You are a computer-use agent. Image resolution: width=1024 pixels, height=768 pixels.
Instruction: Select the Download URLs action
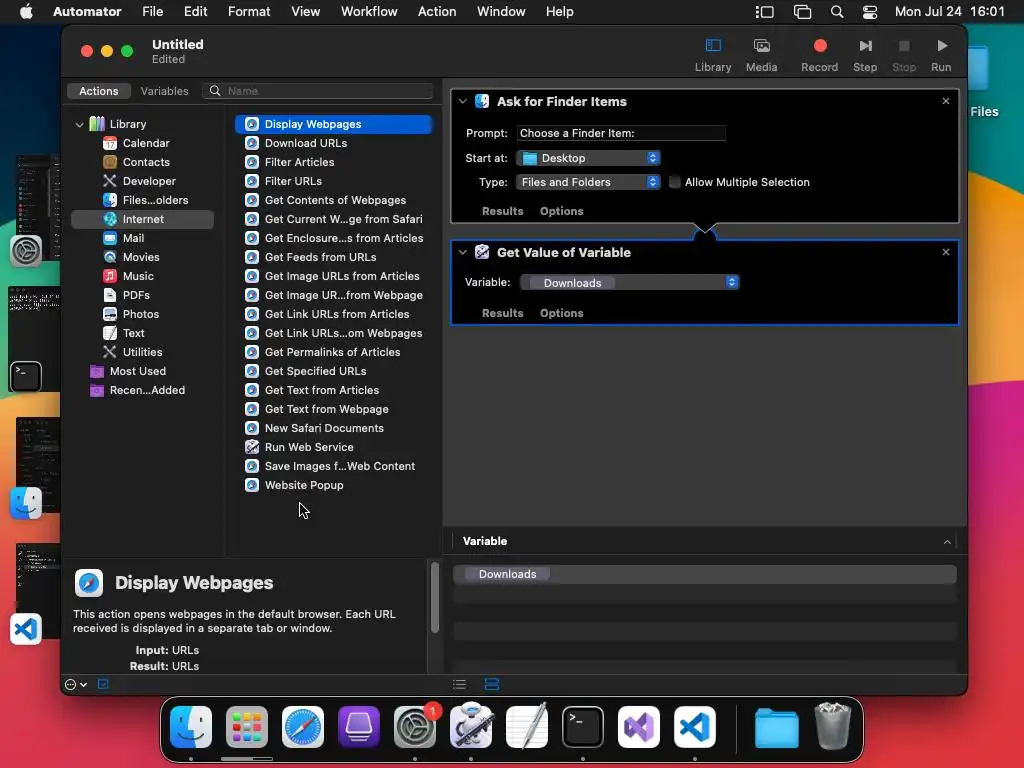point(306,143)
